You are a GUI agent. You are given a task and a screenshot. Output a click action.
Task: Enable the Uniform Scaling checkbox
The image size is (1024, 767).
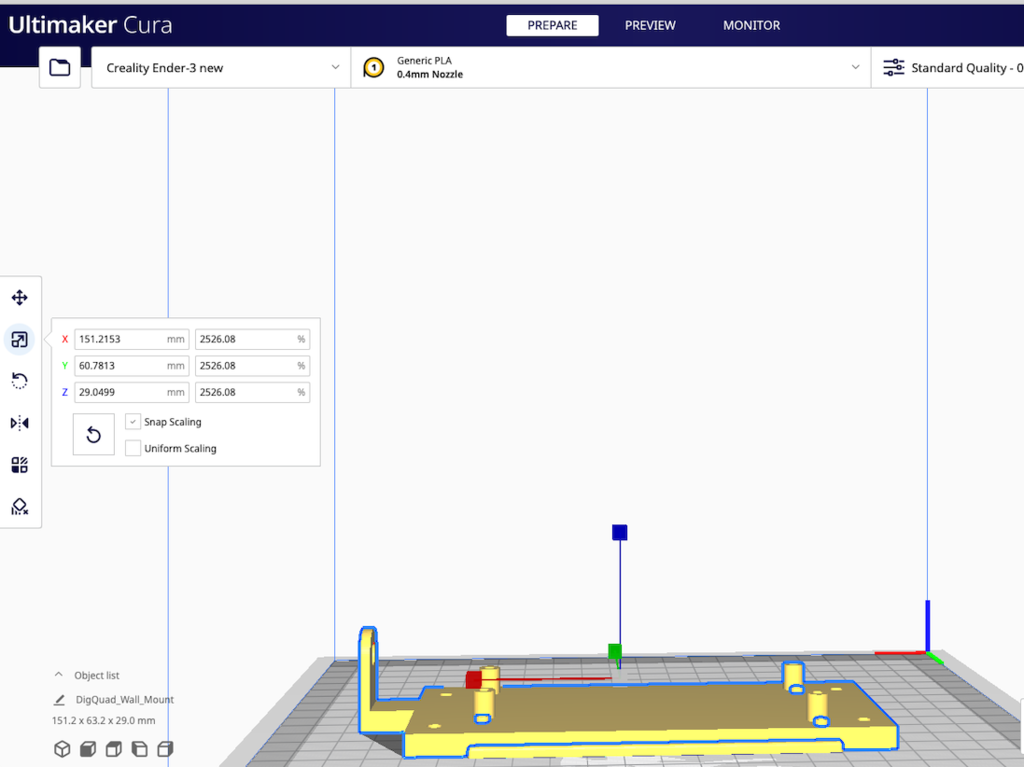pyautogui.click(x=133, y=449)
